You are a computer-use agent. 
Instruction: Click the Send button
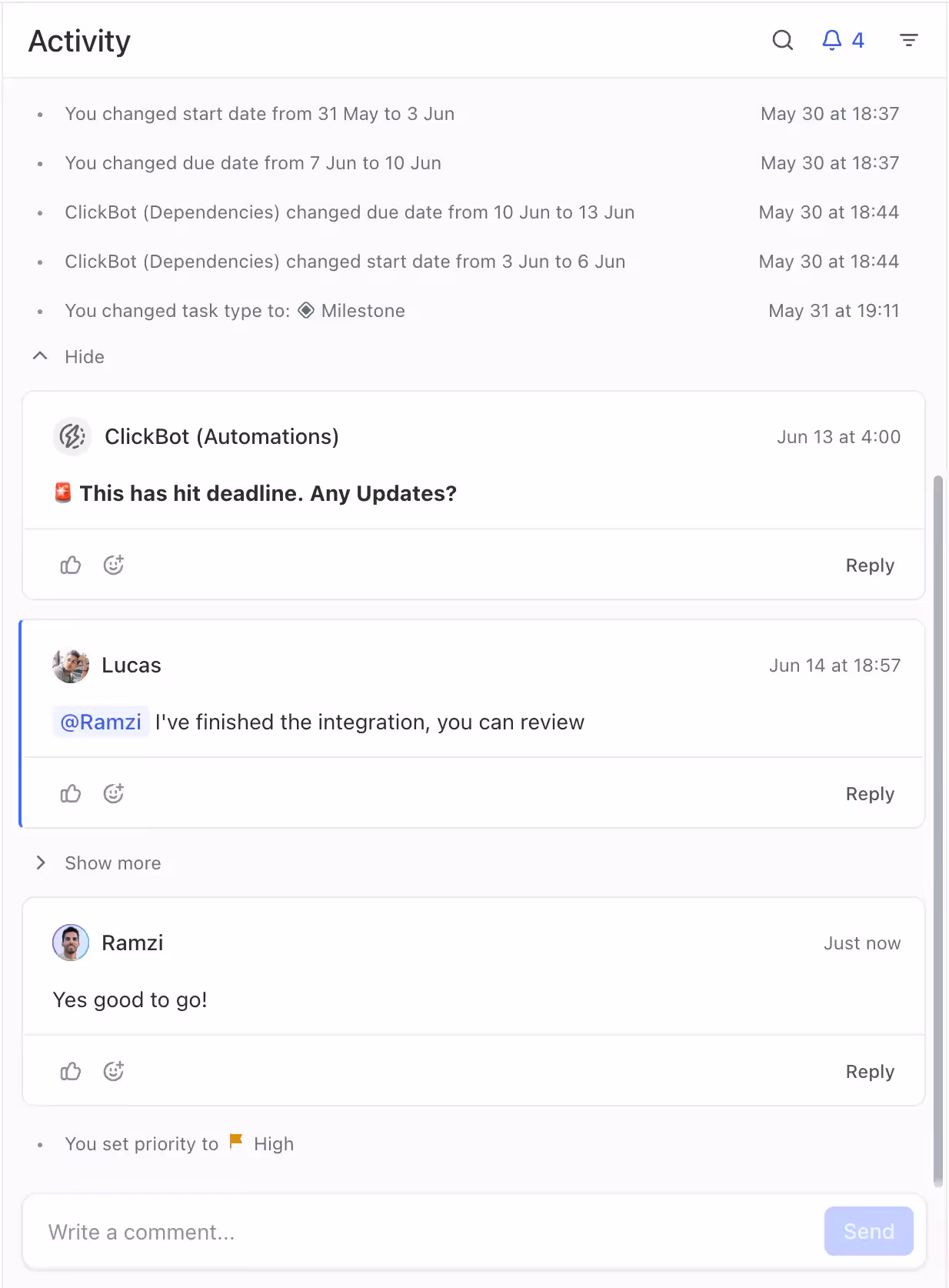click(869, 1231)
